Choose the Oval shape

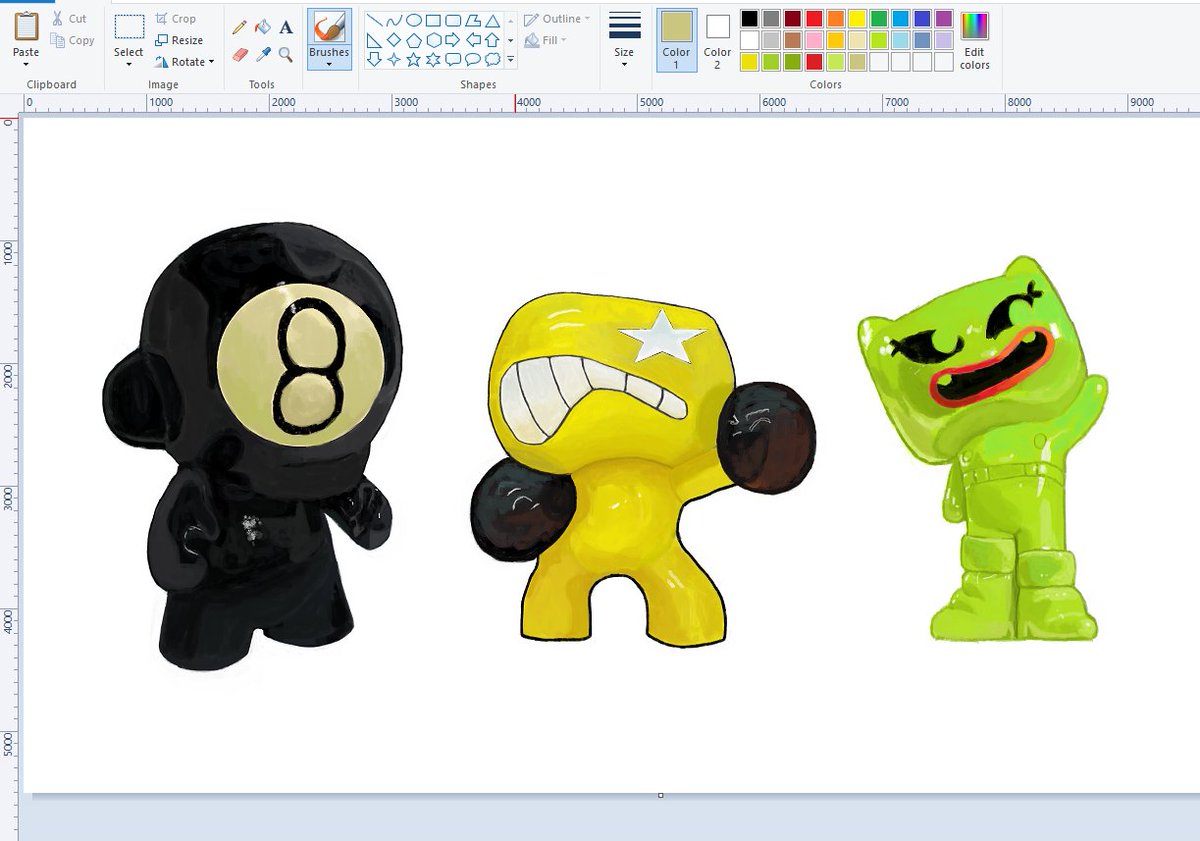tap(413, 20)
